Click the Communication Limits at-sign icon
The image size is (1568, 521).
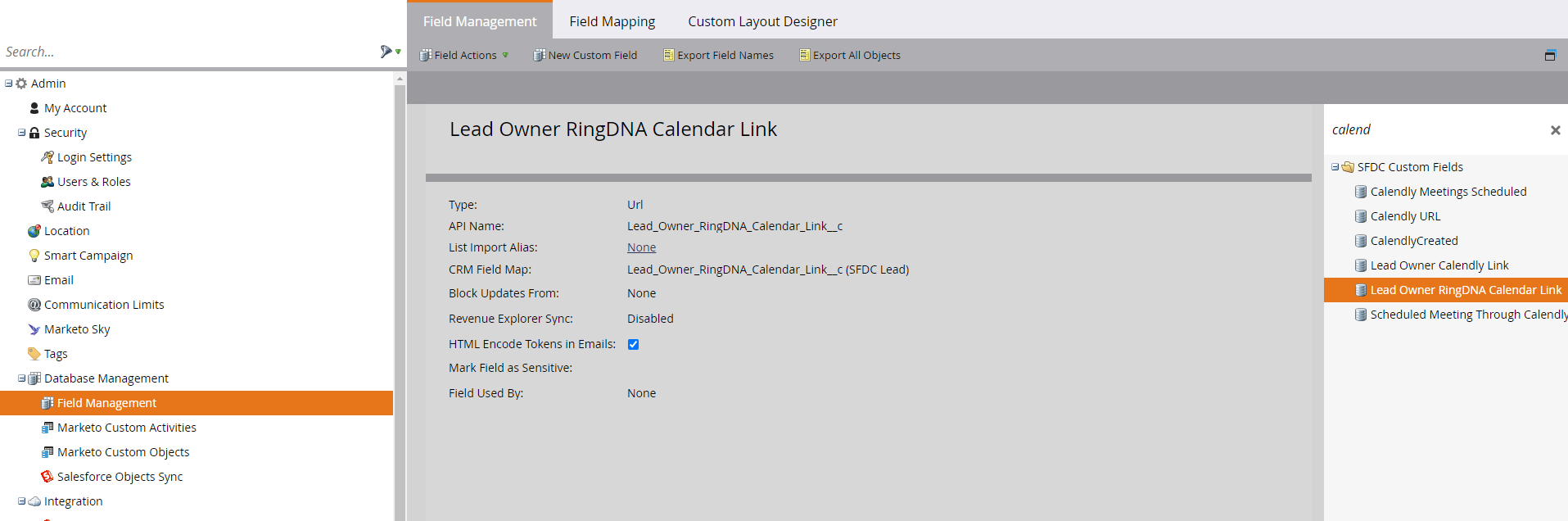coord(34,305)
